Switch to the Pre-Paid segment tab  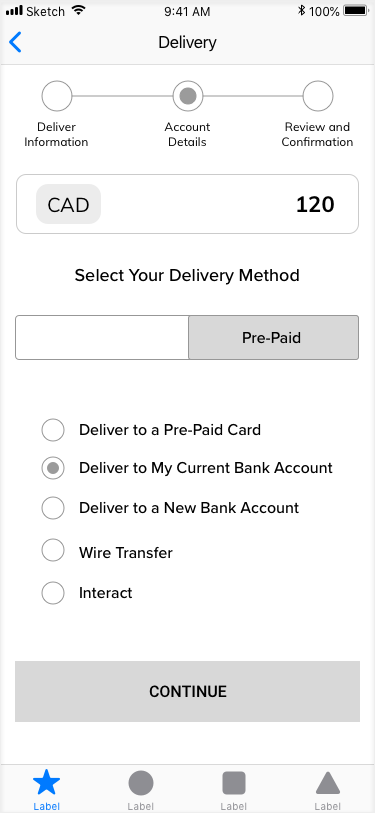pyautogui.click(x=273, y=338)
